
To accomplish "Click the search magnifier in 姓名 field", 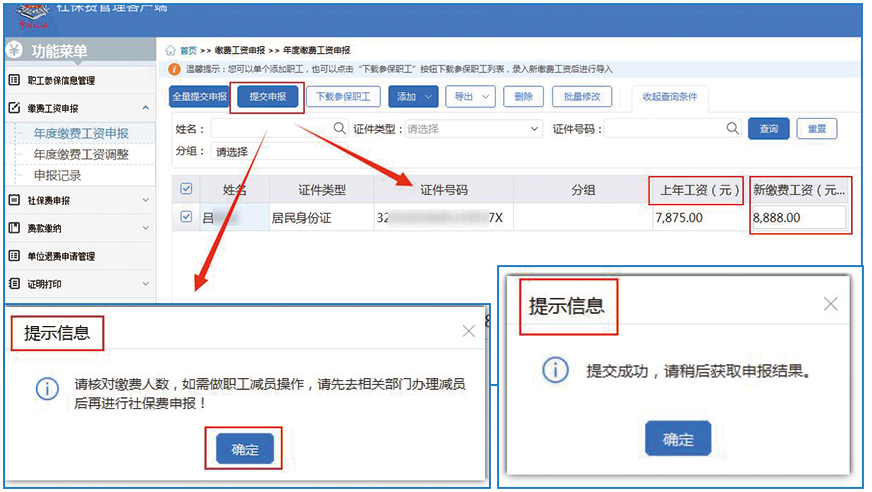I will [339, 129].
